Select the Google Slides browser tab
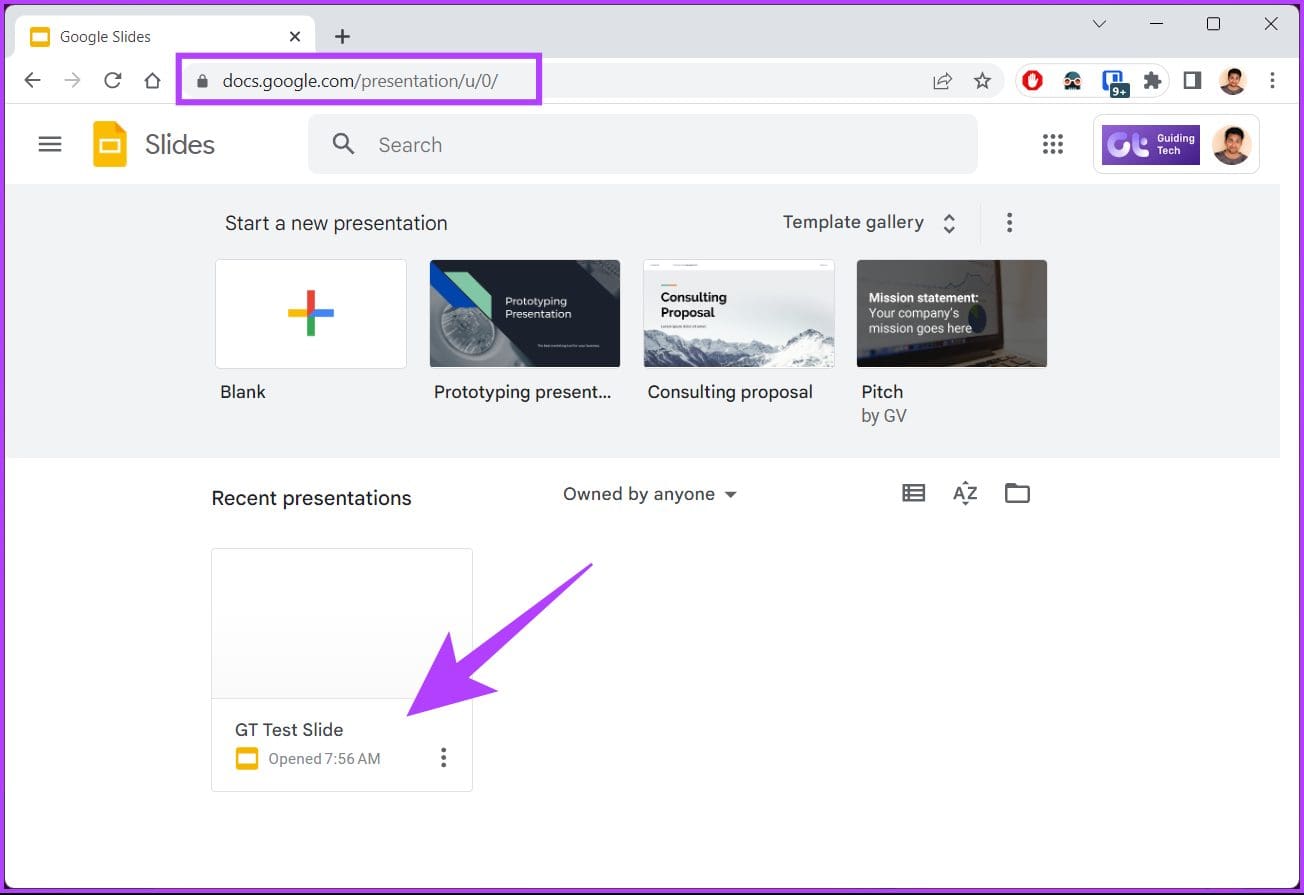The image size is (1304, 895). coord(167,37)
